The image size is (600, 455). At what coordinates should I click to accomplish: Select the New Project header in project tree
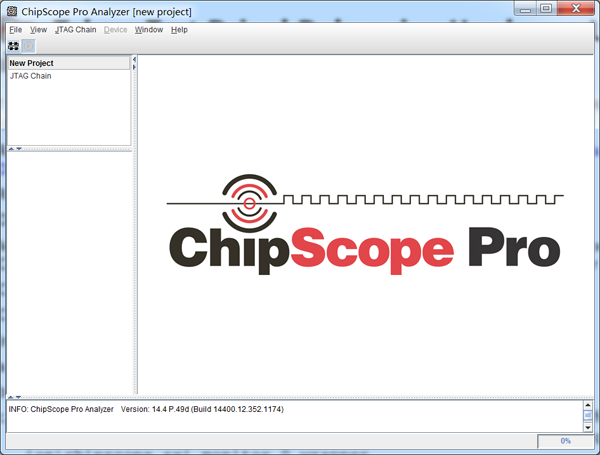tap(69, 63)
